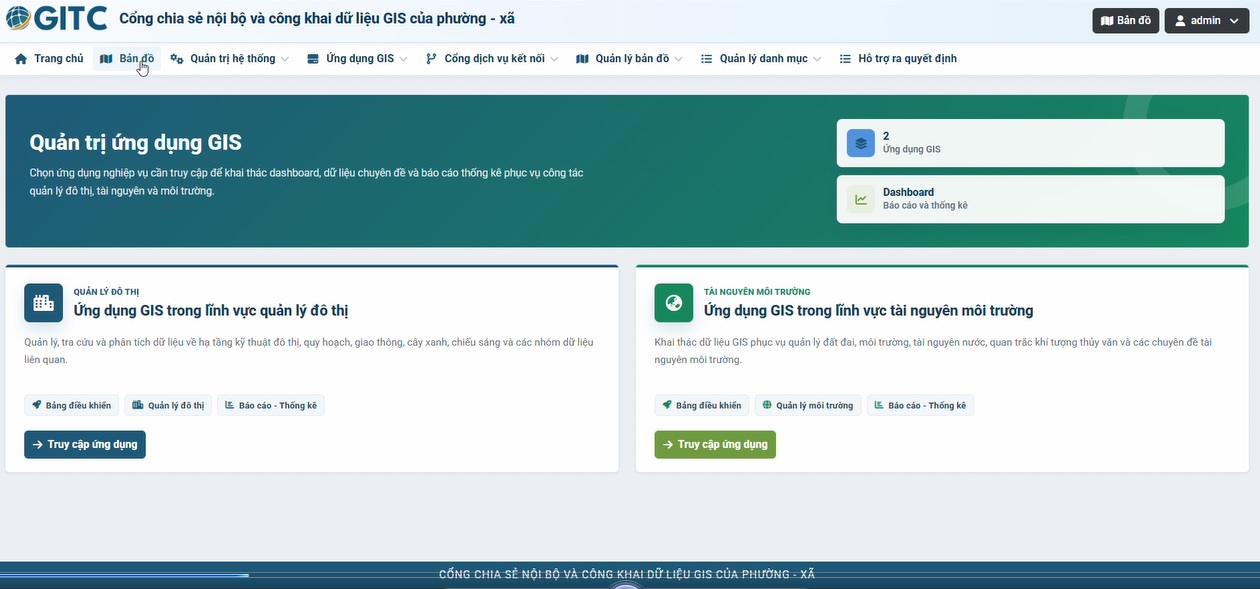Click the green globe icon for tài nguyên môi trường
The image size is (1260, 589).
tap(673, 303)
